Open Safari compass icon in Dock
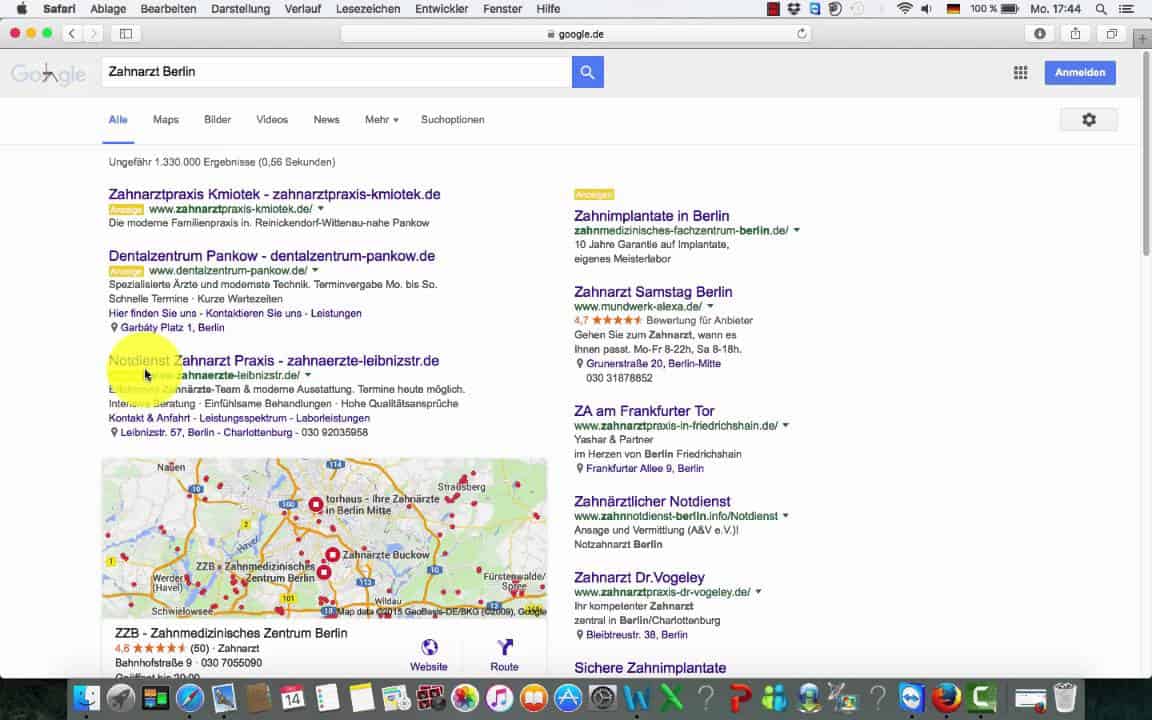 pos(190,698)
